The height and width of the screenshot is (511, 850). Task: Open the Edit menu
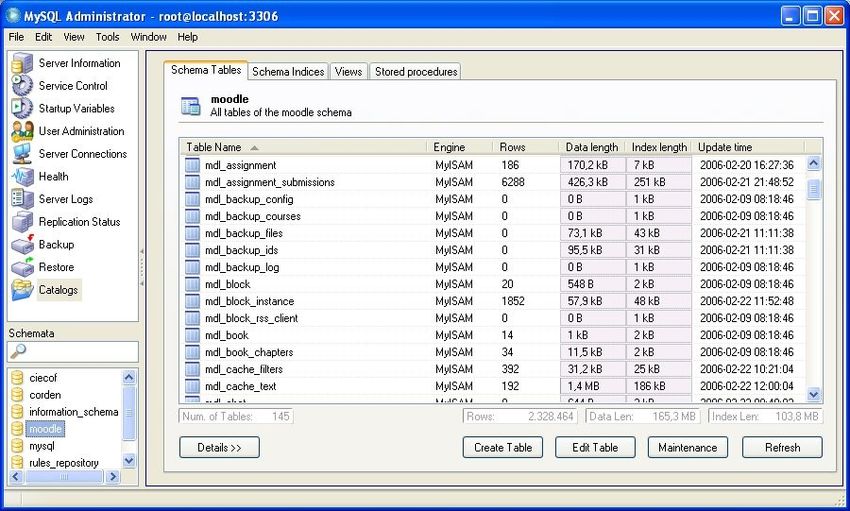pos(43,37)
